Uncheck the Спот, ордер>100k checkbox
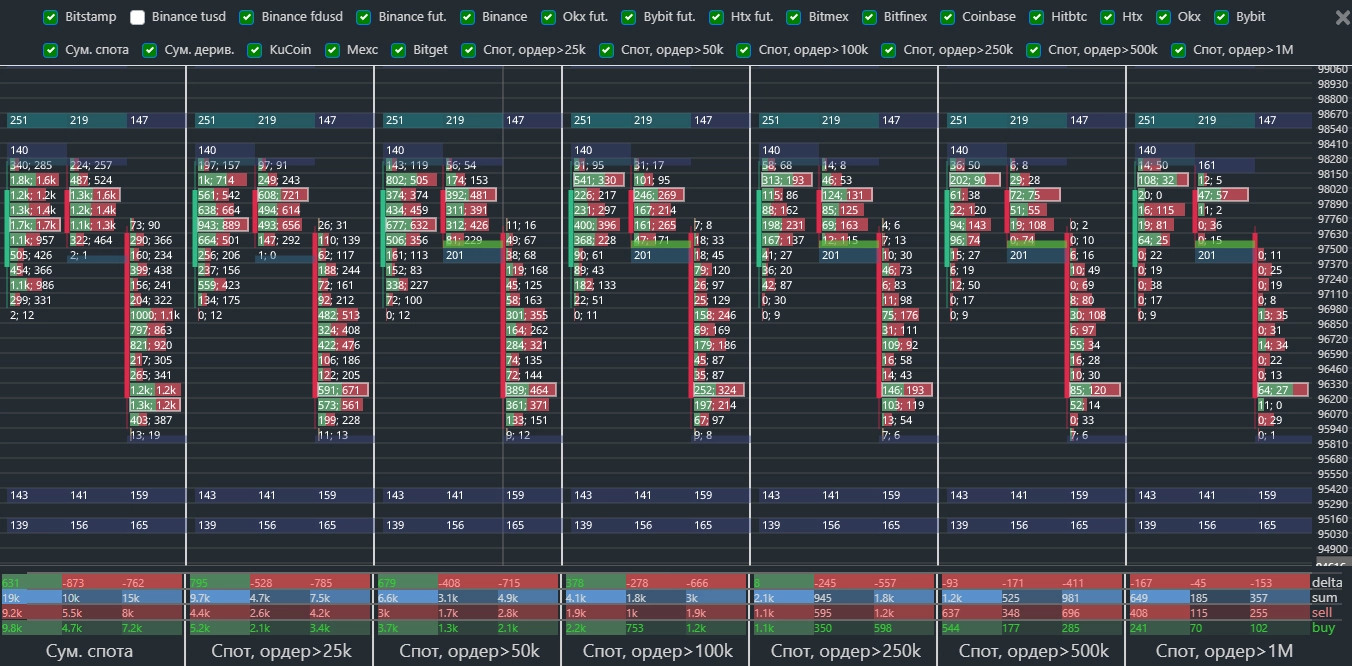The width and height of the screenshot is (1352, 666). tap(744, 50)
